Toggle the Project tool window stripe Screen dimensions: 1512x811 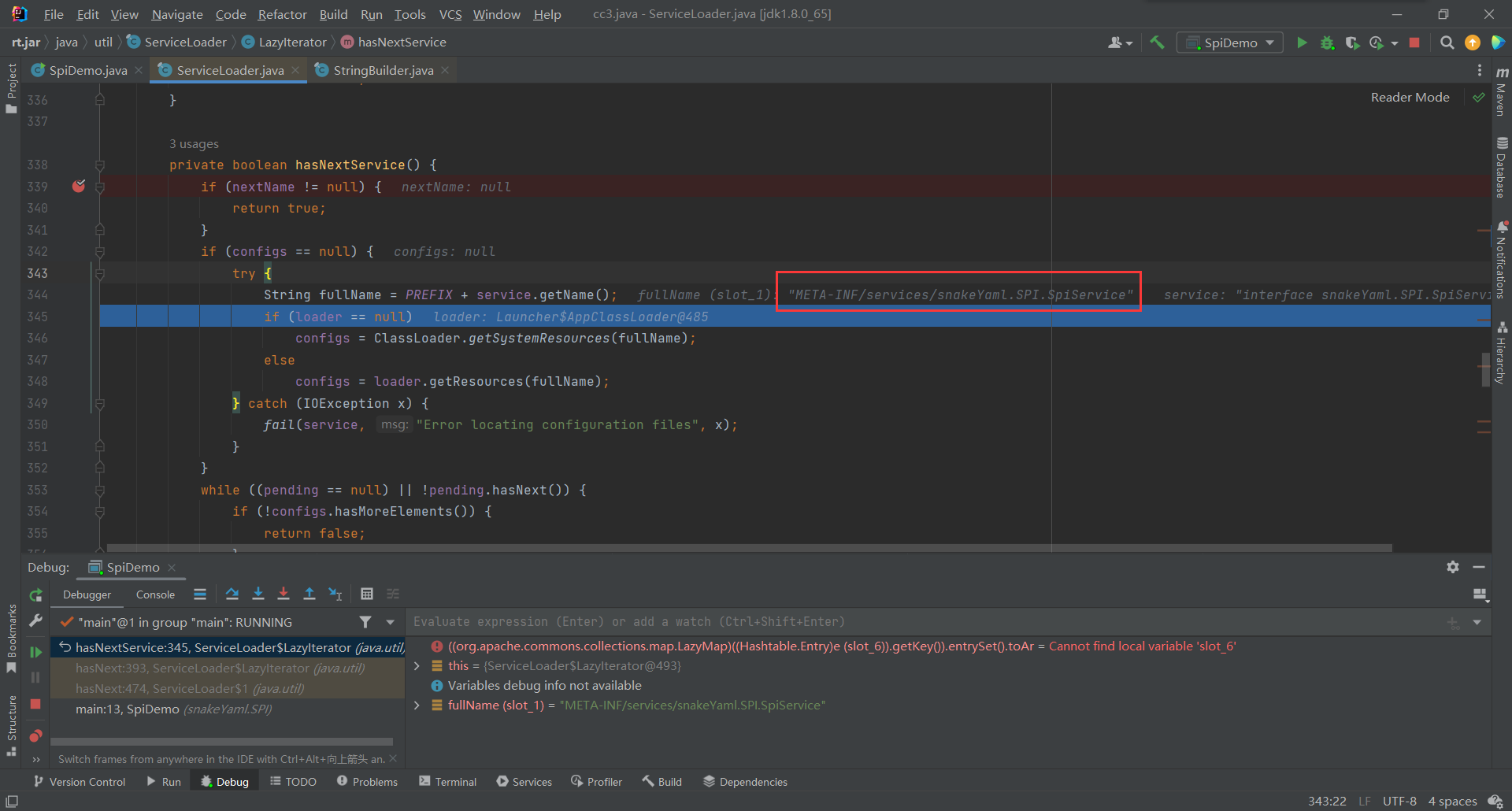tap(11, 88)
